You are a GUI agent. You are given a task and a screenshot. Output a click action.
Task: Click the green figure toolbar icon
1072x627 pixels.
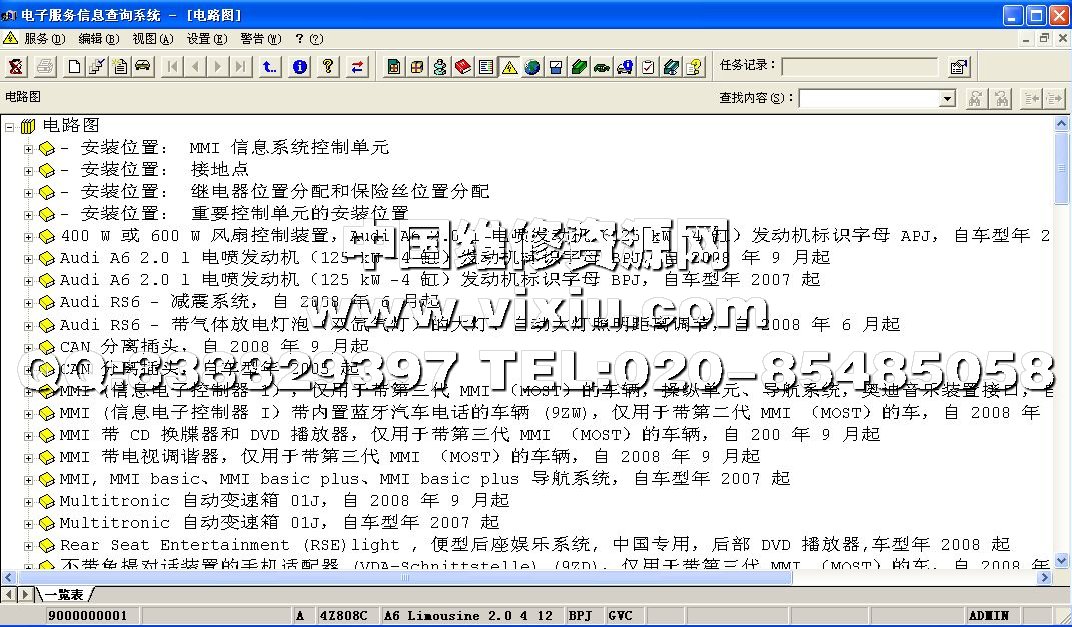[440, 66]
